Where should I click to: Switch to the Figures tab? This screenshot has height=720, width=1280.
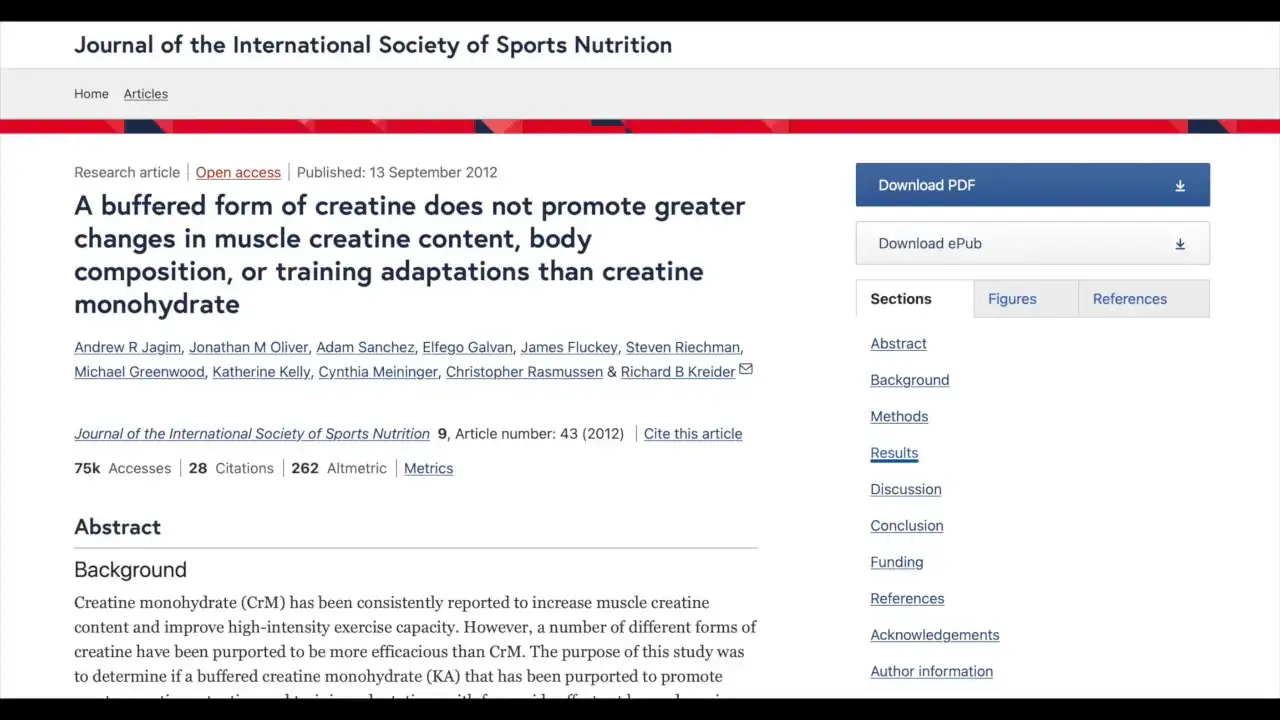[x=1026, y=299]
